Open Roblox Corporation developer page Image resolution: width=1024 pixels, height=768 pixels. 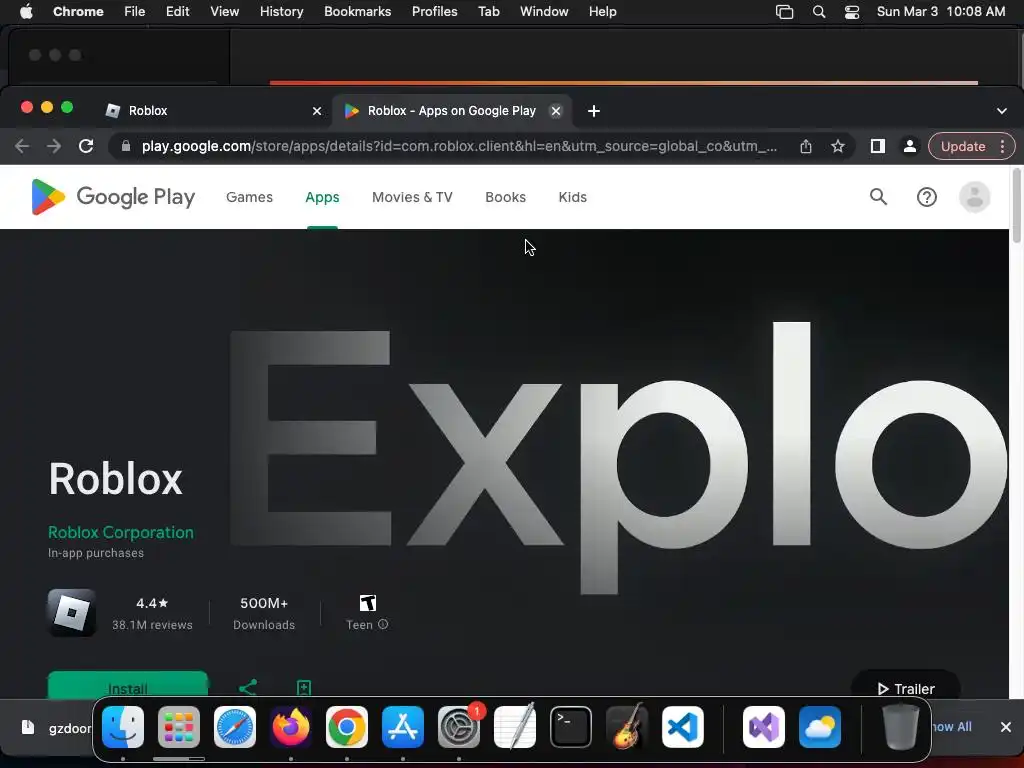tap(121, 532)
